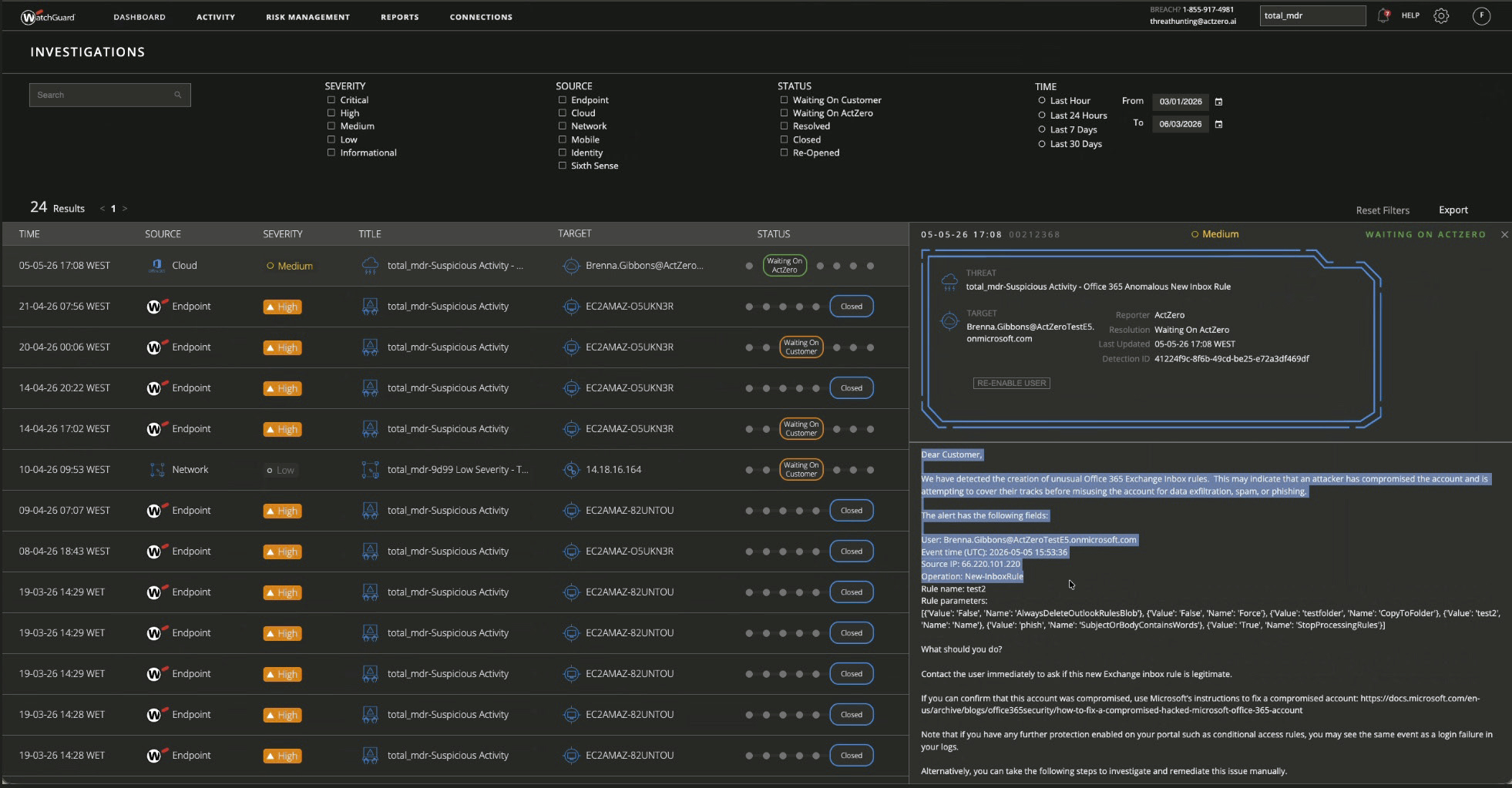
Task: Click the title icon for 21-04-26 07:56 row
Action: pyautogui.click(x=370, y=307)
